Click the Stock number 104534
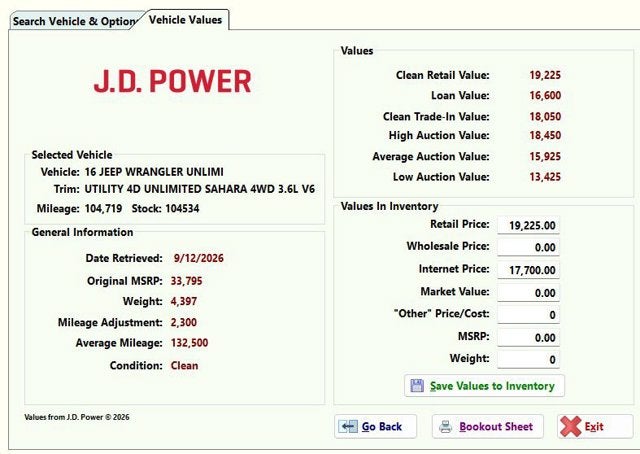Screen dimensions: 640x454 [182, 209]
